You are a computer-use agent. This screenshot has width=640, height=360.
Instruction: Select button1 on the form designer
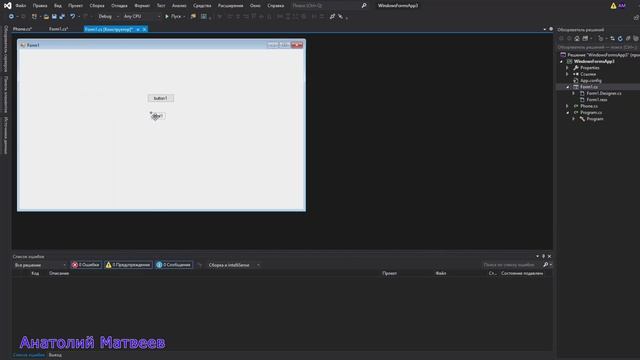(x=161, y=98)
